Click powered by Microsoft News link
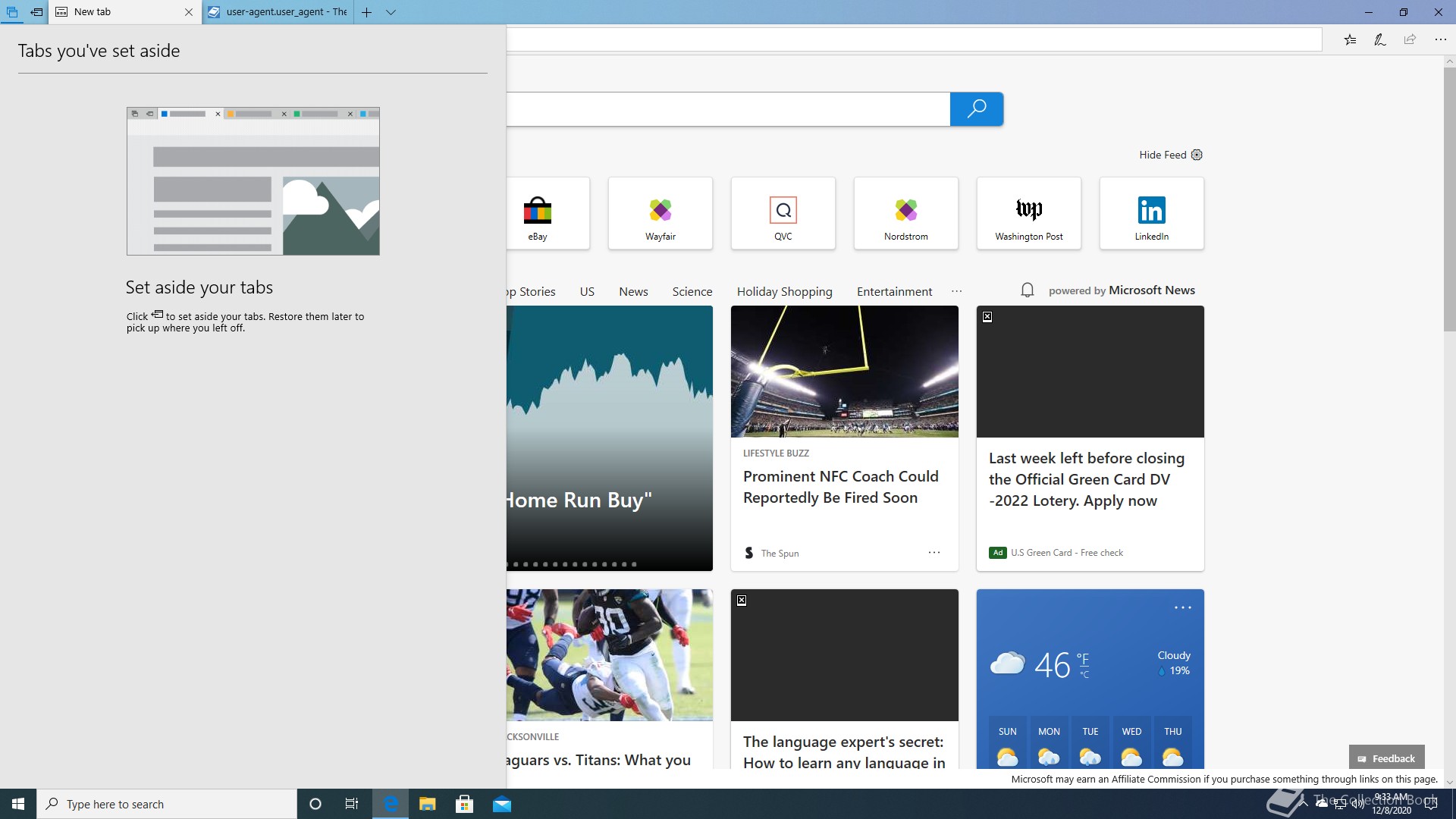Screen dimensions: 1456x819 pos(1122,290)
